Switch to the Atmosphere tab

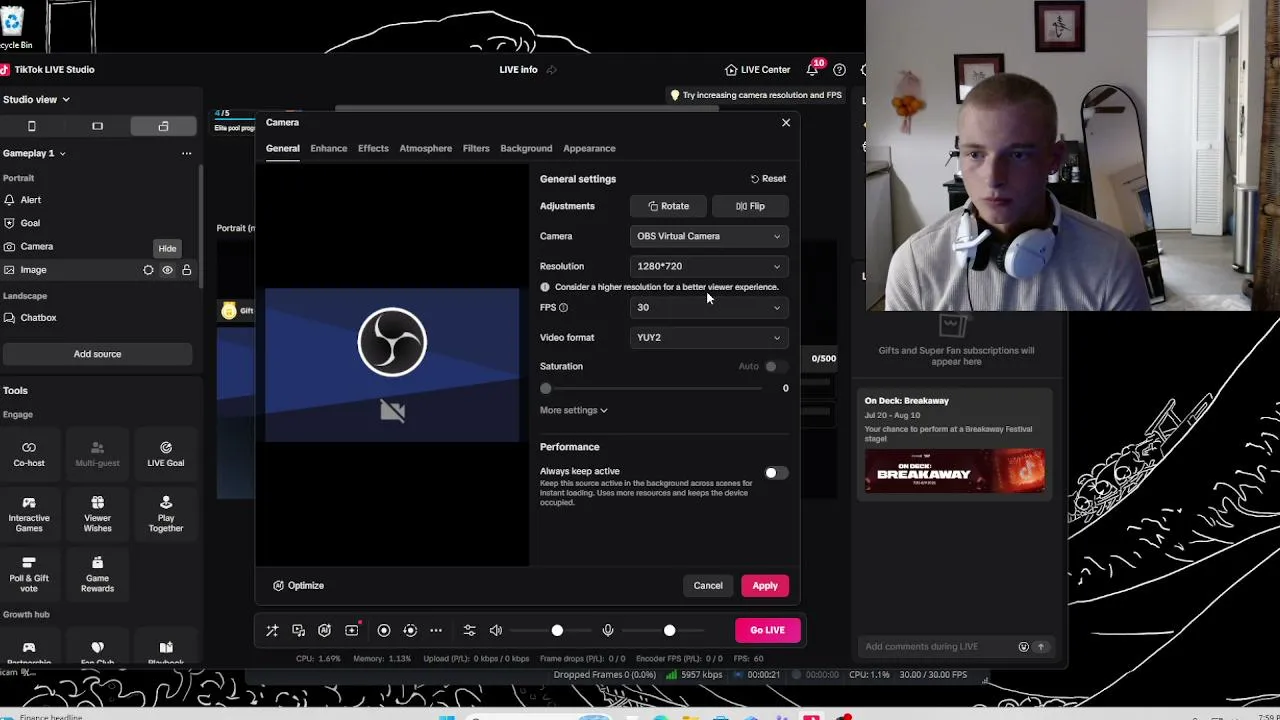[426, 148]
